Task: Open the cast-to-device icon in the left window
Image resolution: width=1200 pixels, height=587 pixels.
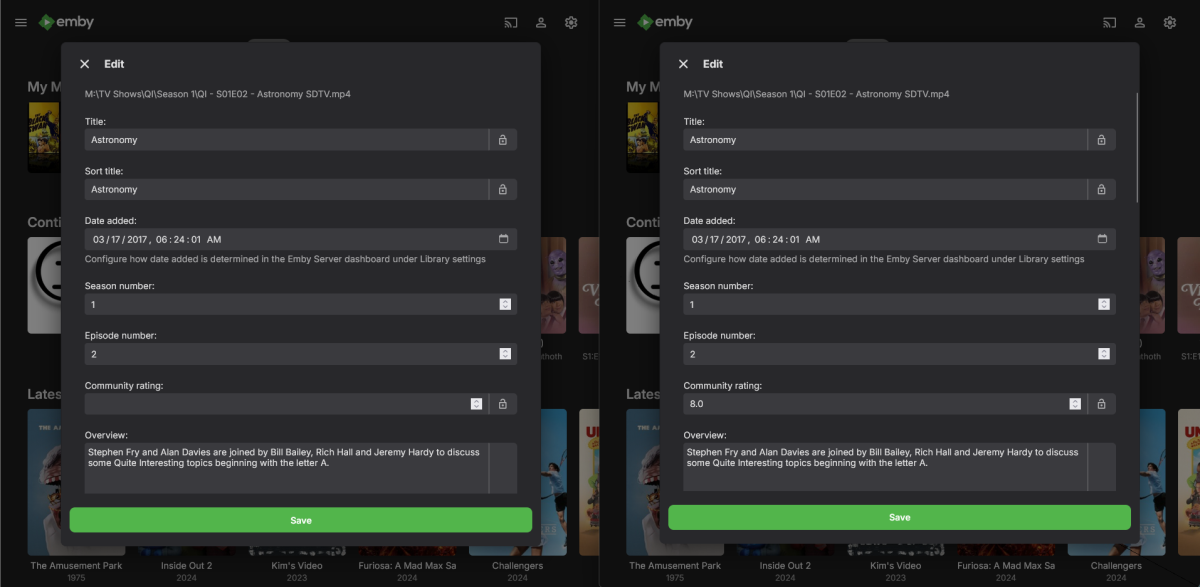Action: (x=510, y=22)
